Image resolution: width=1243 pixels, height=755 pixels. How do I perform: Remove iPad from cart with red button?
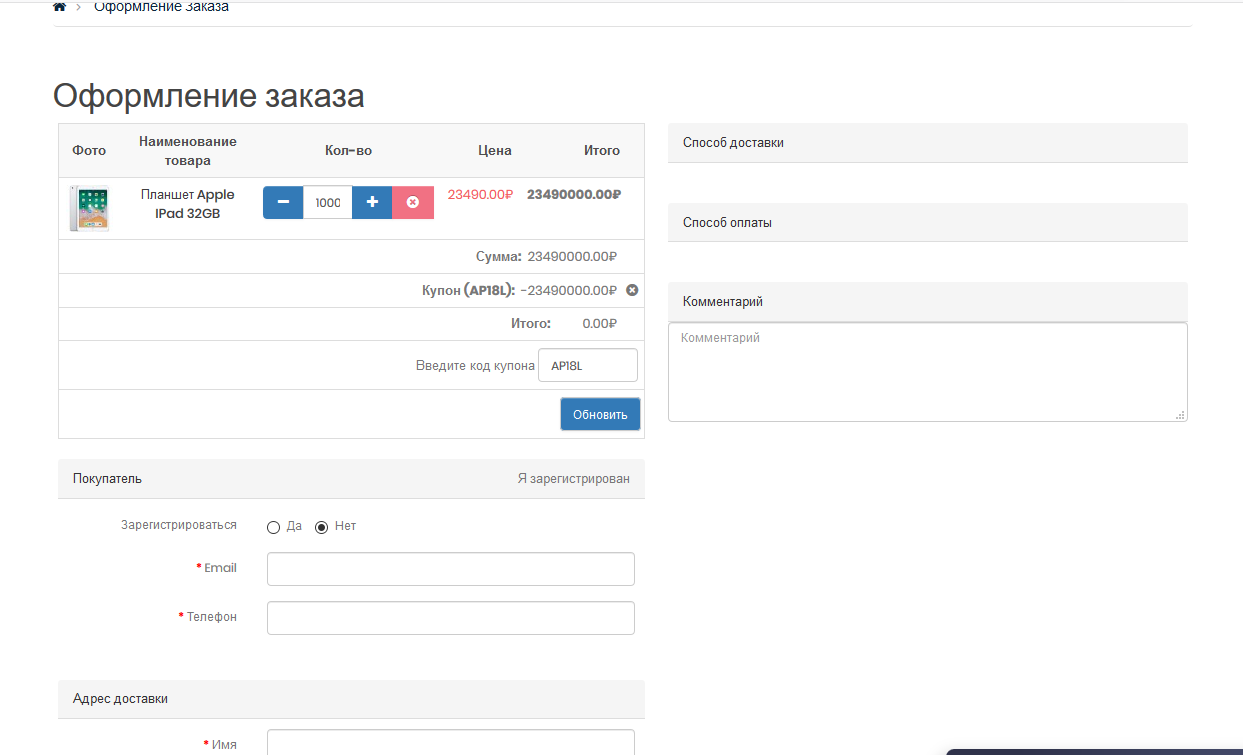pos(413,203)
